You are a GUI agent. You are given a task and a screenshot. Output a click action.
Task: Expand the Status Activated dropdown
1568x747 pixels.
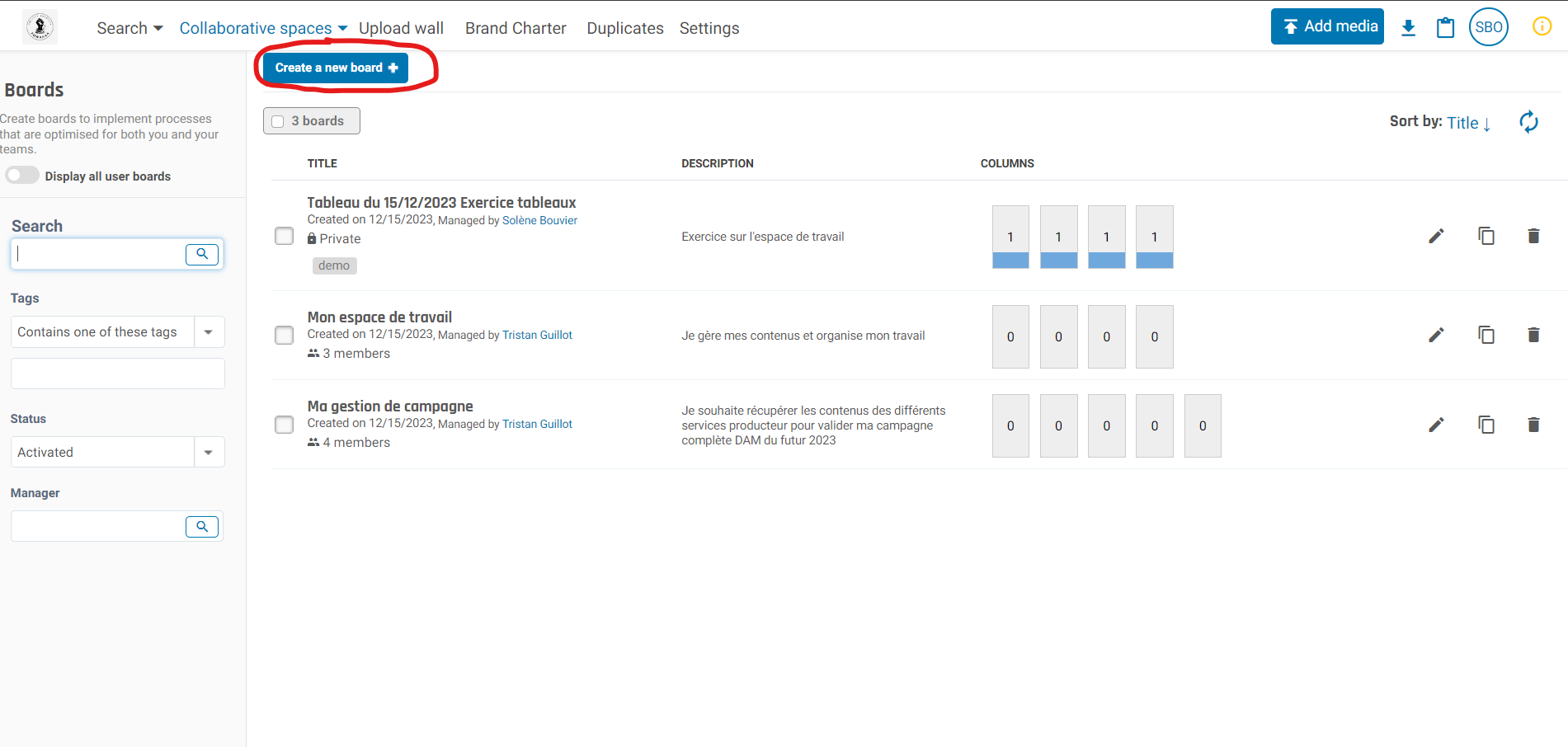209,452
